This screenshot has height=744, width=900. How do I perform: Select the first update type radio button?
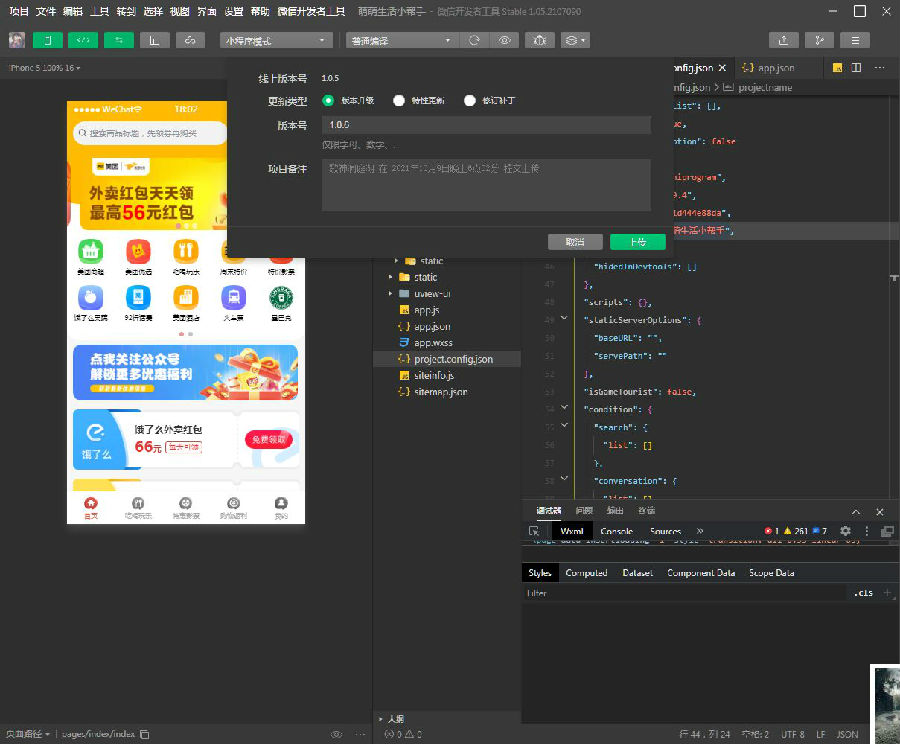(328, 101)
